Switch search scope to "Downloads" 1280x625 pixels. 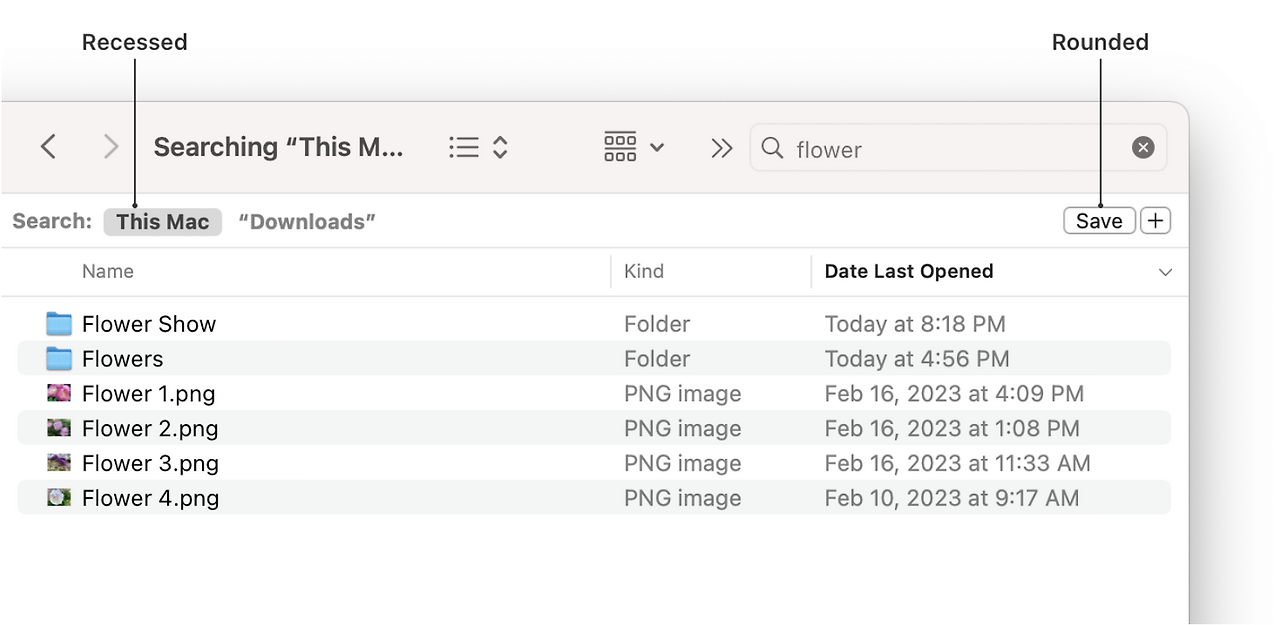click(x=307, y=222)
